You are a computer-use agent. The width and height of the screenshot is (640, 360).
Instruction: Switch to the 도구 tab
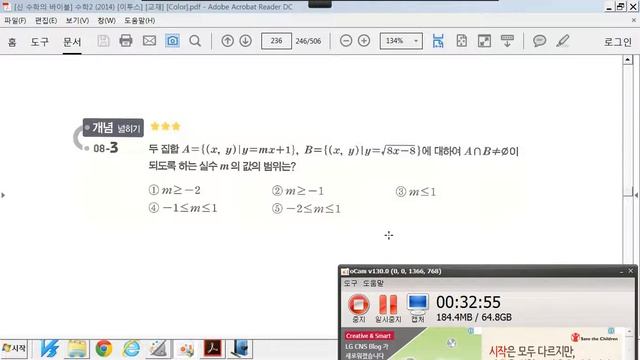click(40, 42)
